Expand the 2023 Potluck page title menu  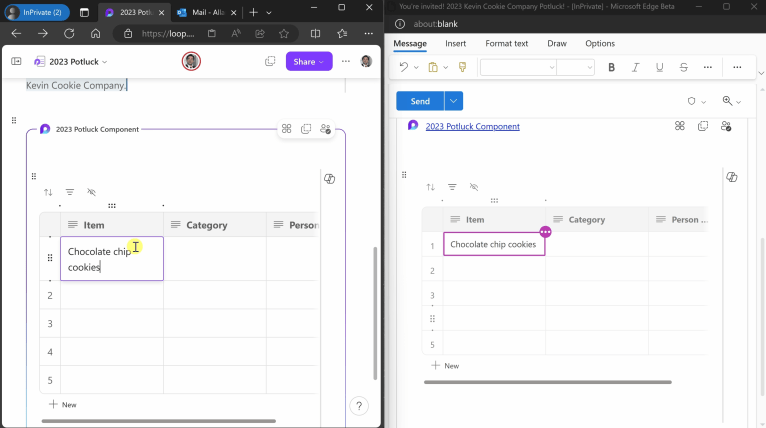(105, 62)
